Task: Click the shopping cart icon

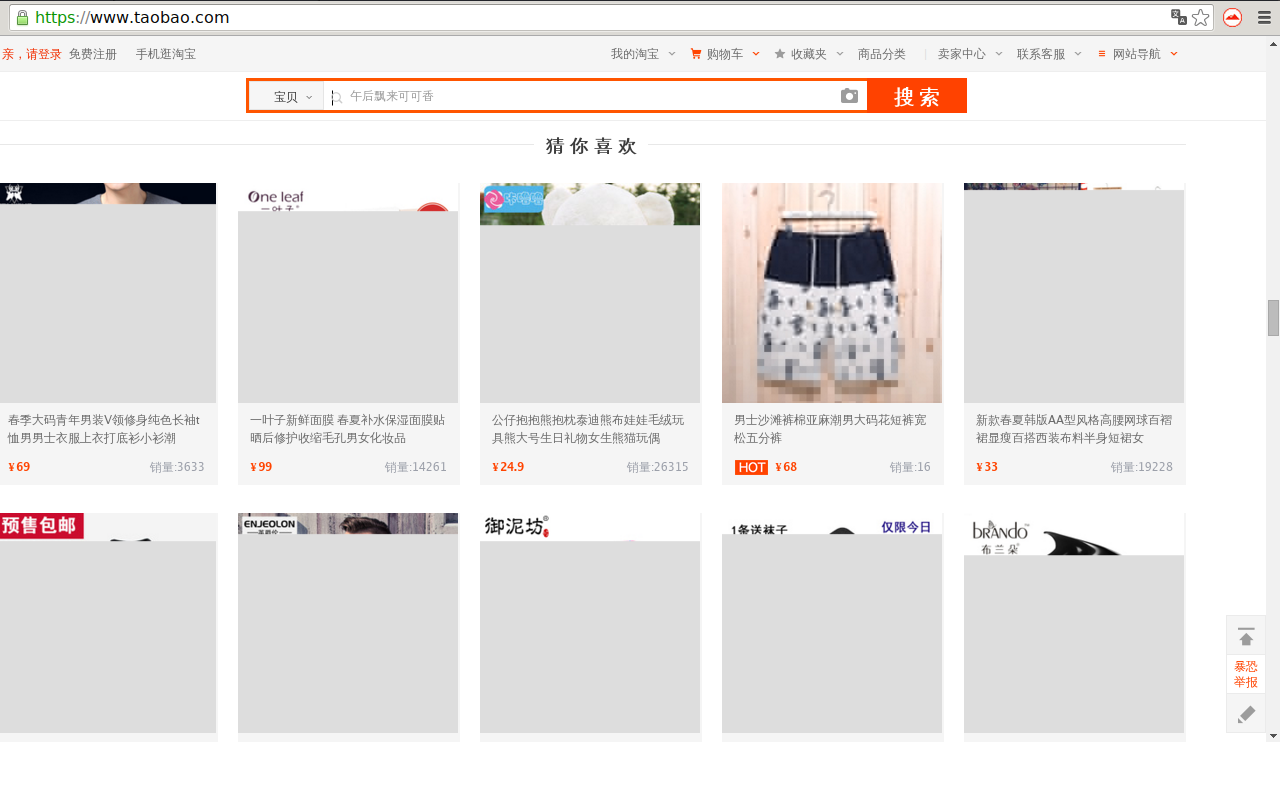Action: click(696, 54)
